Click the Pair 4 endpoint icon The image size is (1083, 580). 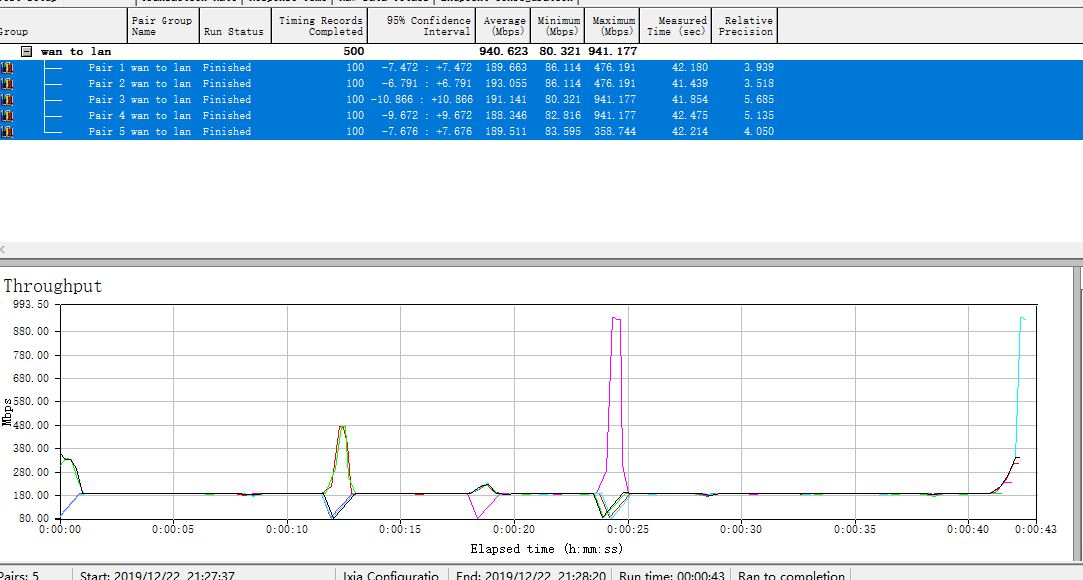pyautogui.click(x=6, y=116)
